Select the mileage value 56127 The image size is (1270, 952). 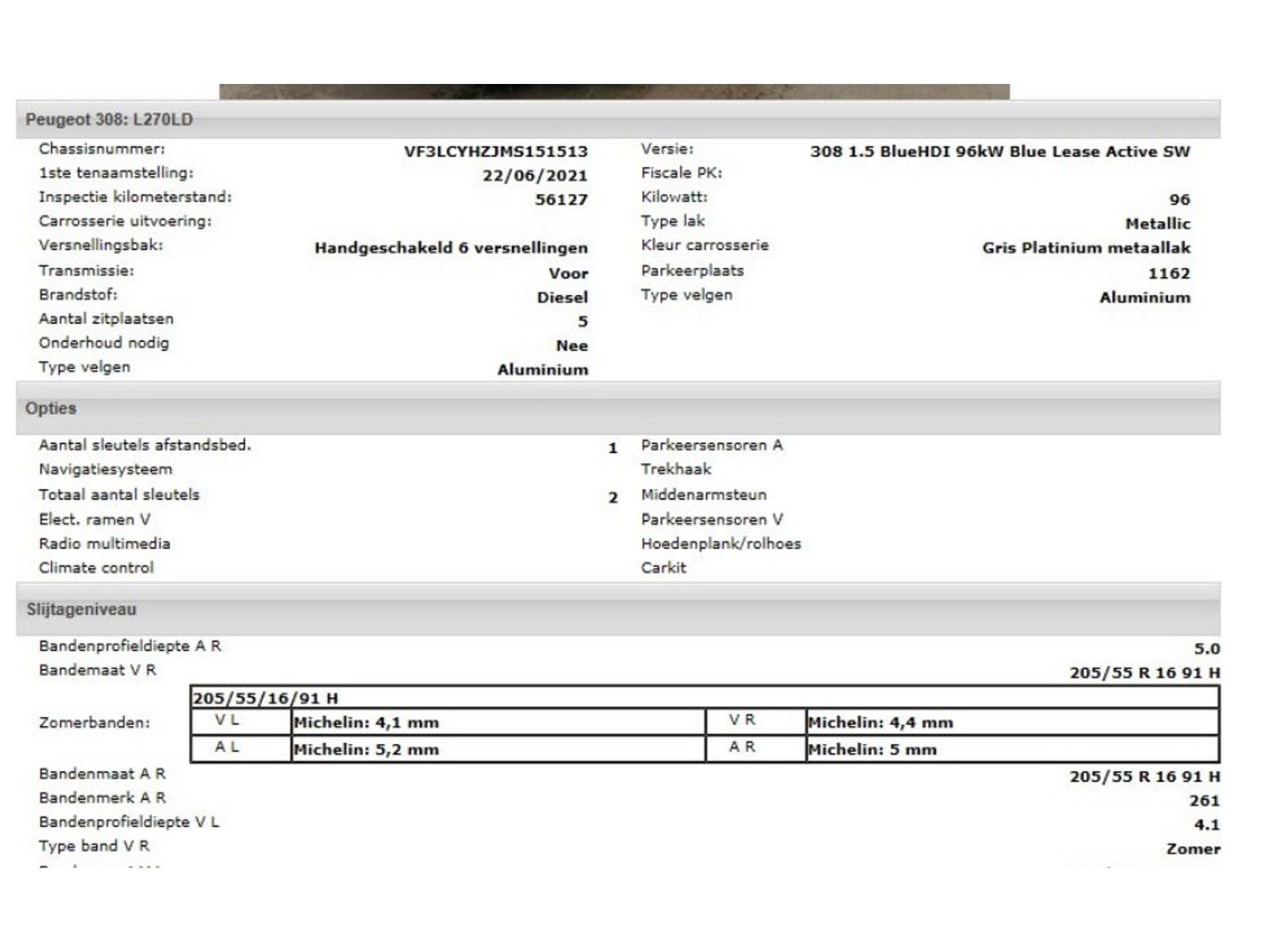pos(561,200)
